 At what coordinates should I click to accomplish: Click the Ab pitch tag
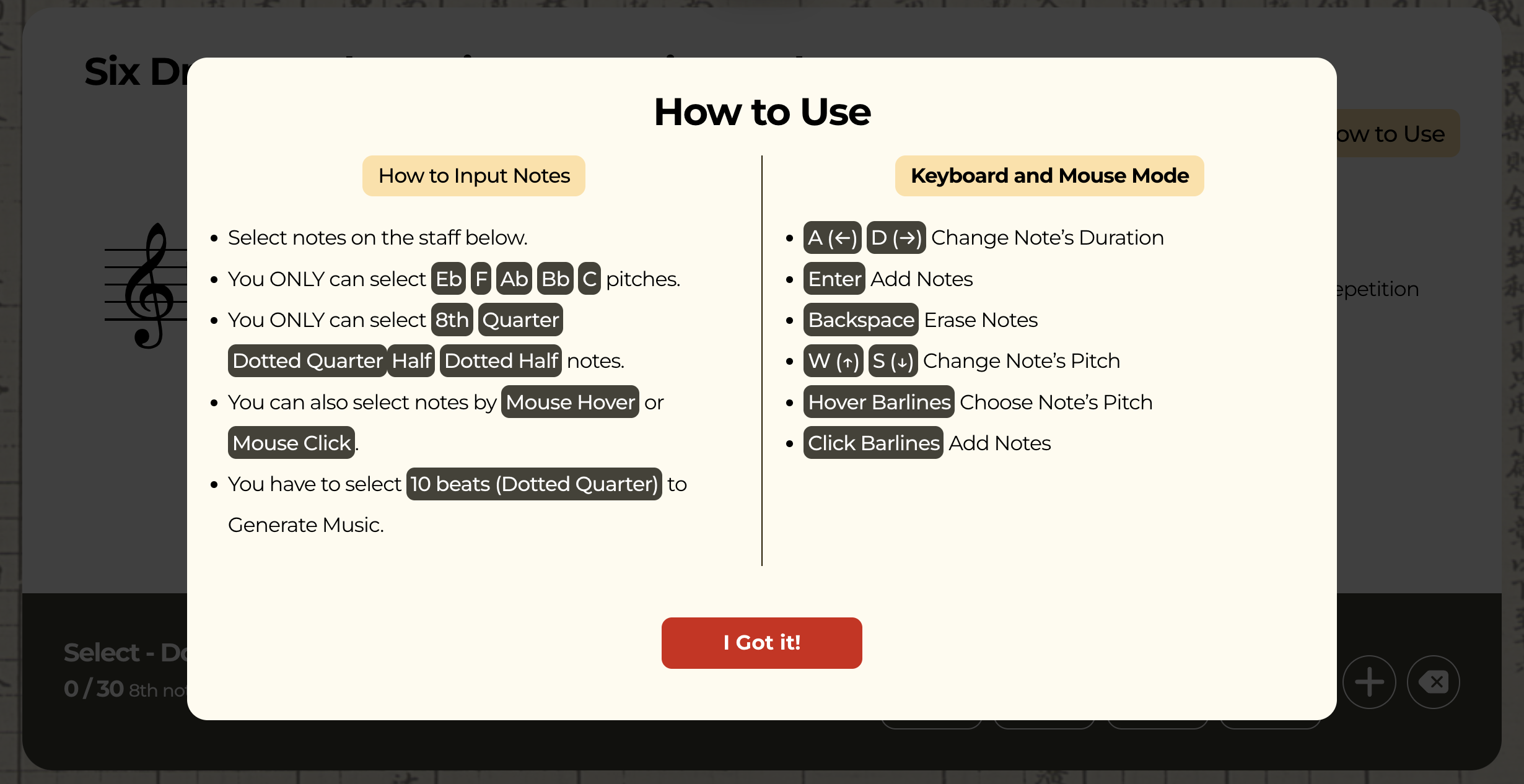514,279
